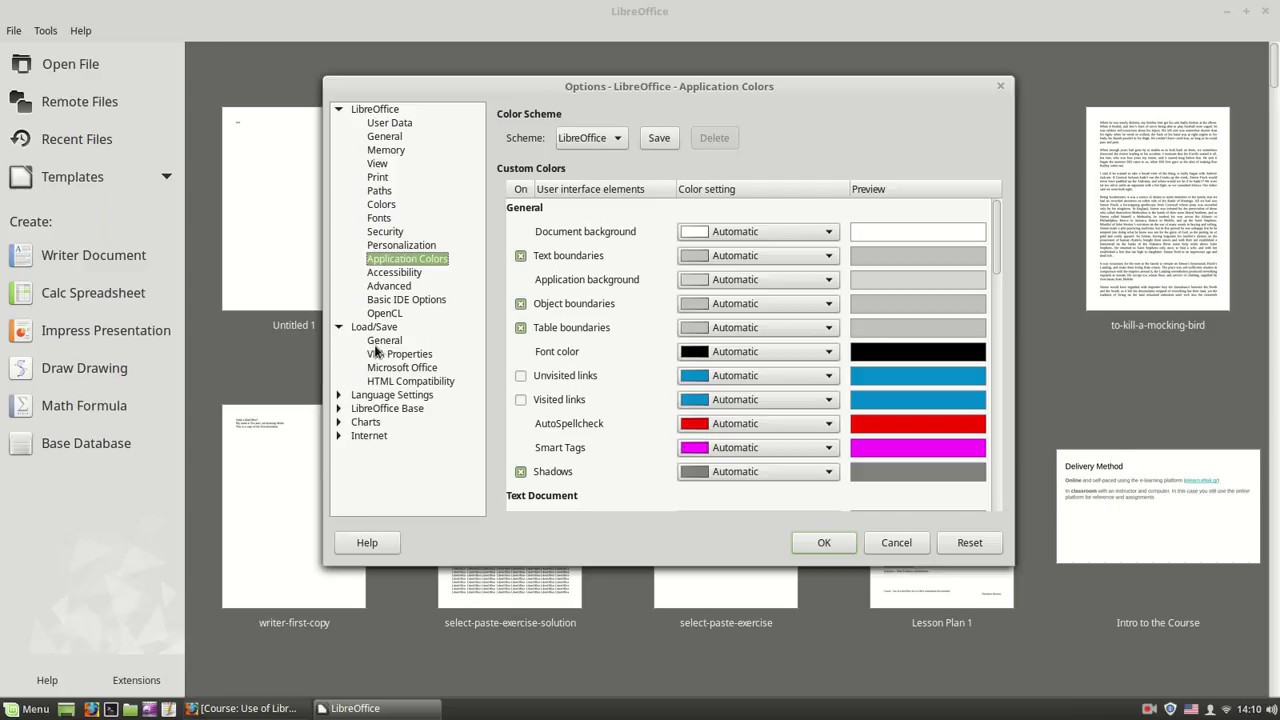Screen dimensions: 1280x720
Task: Click the Open File folder icon
Action: click(21, 64)
